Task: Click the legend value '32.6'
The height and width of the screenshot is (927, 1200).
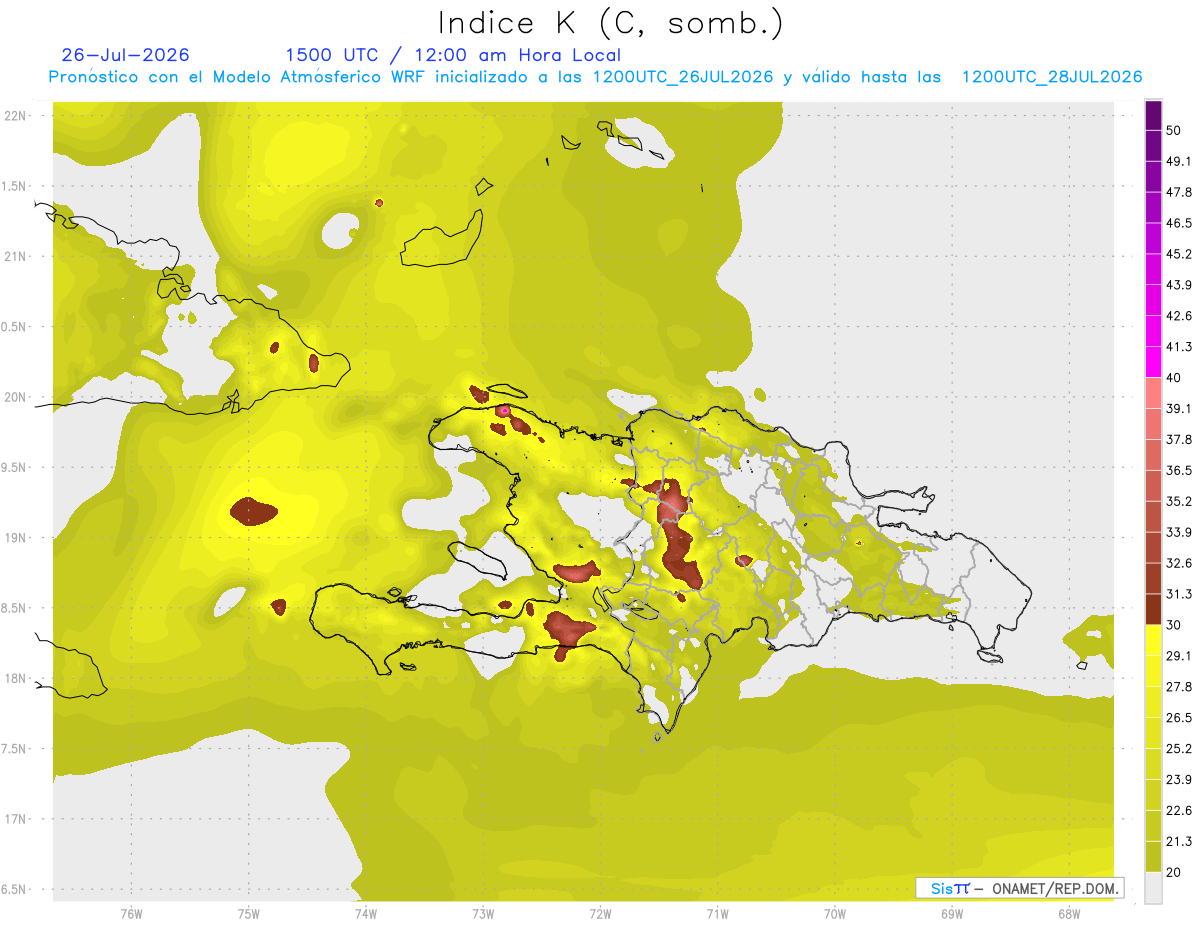Action: 1179,563
